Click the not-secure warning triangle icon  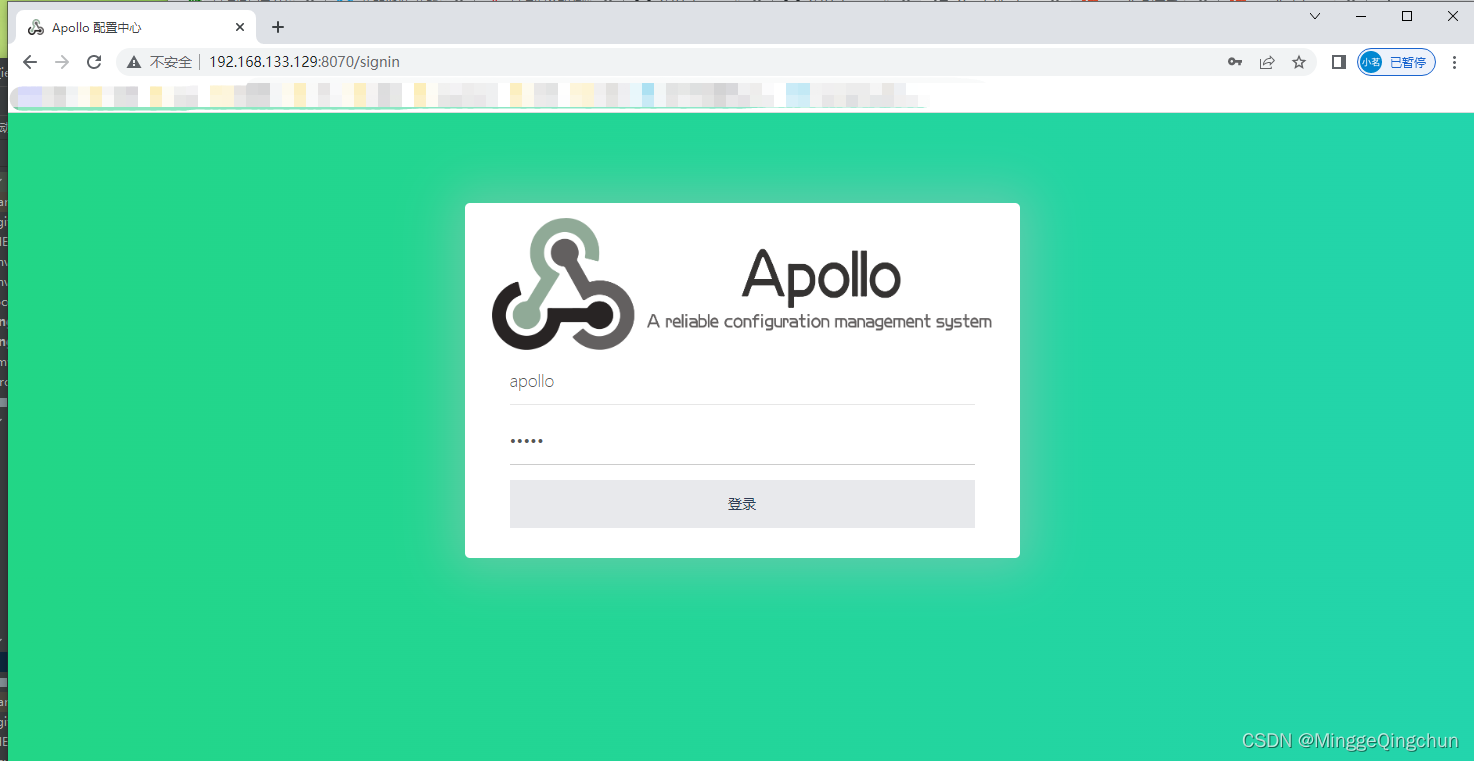[134, 62]
